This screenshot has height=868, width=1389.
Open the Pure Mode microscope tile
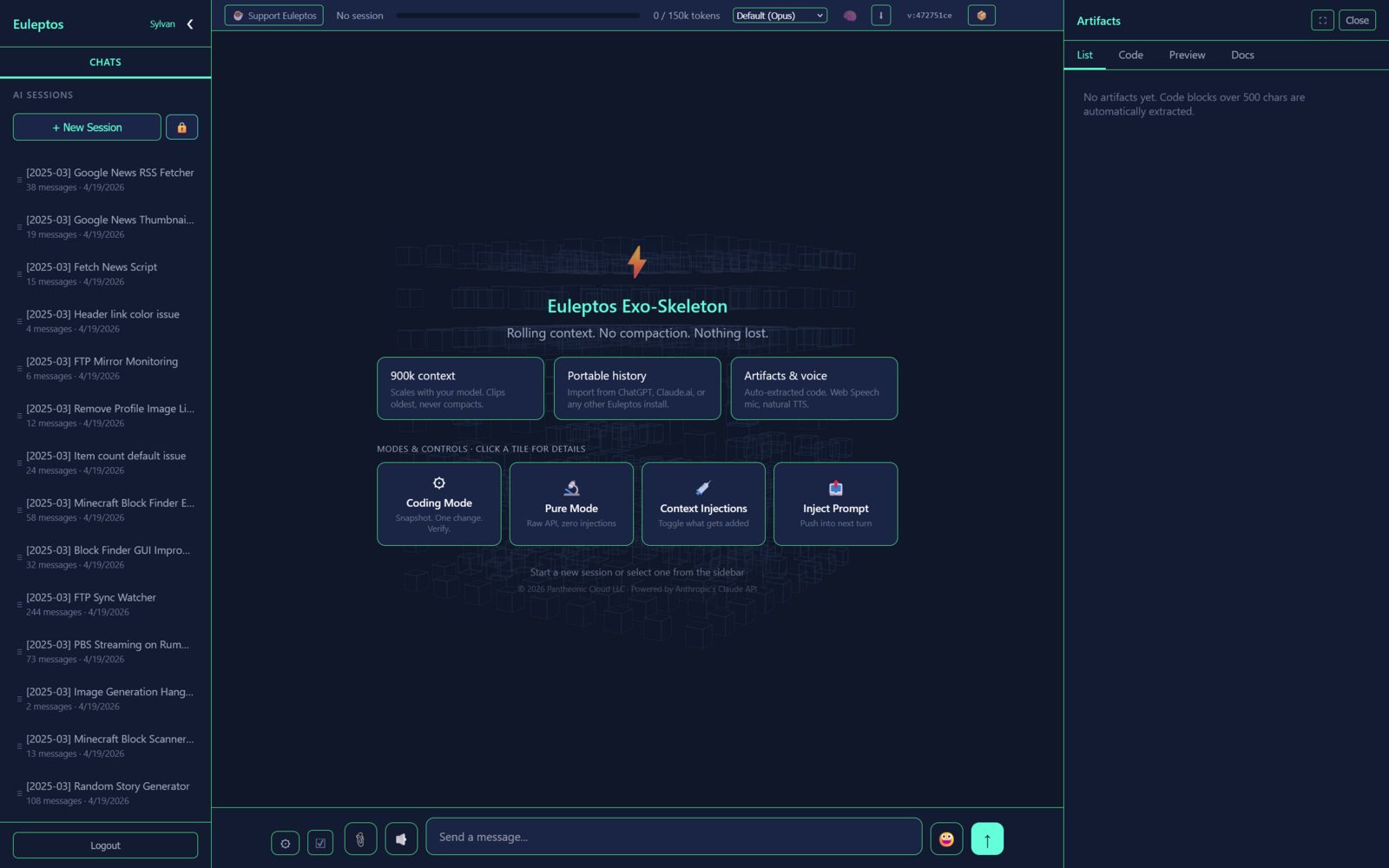571,503
